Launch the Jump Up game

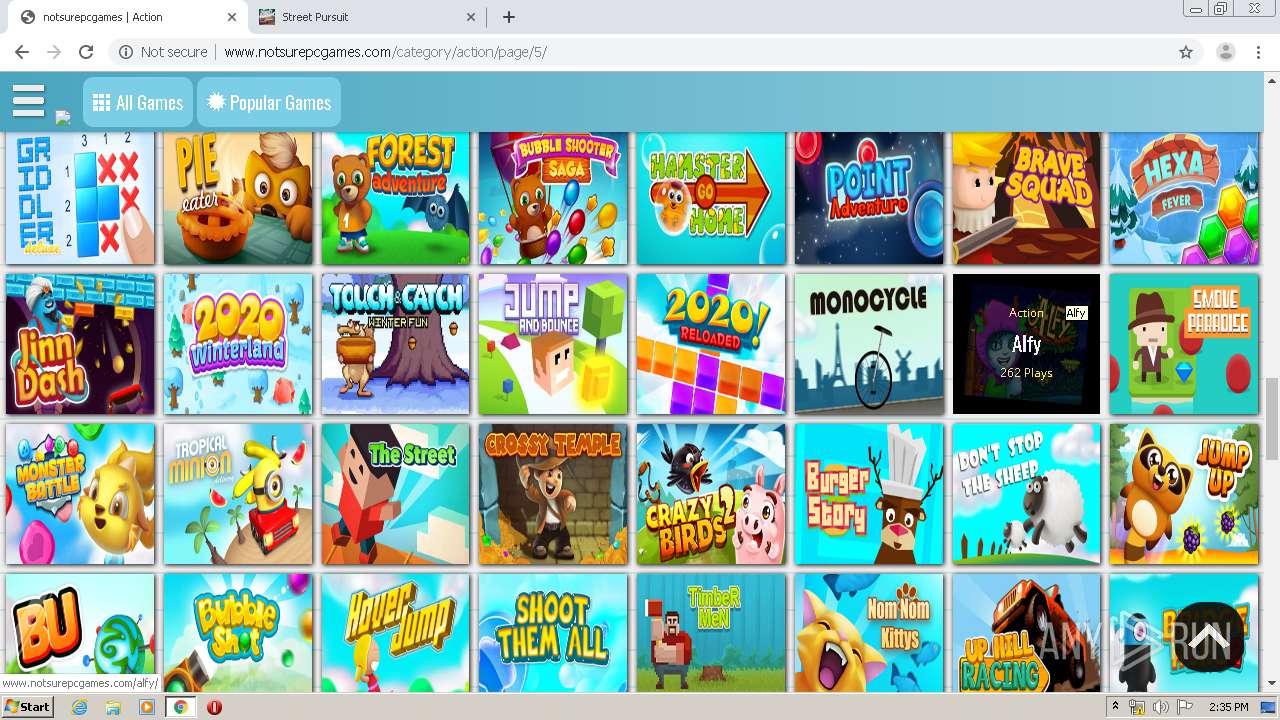coord(1184,494)
